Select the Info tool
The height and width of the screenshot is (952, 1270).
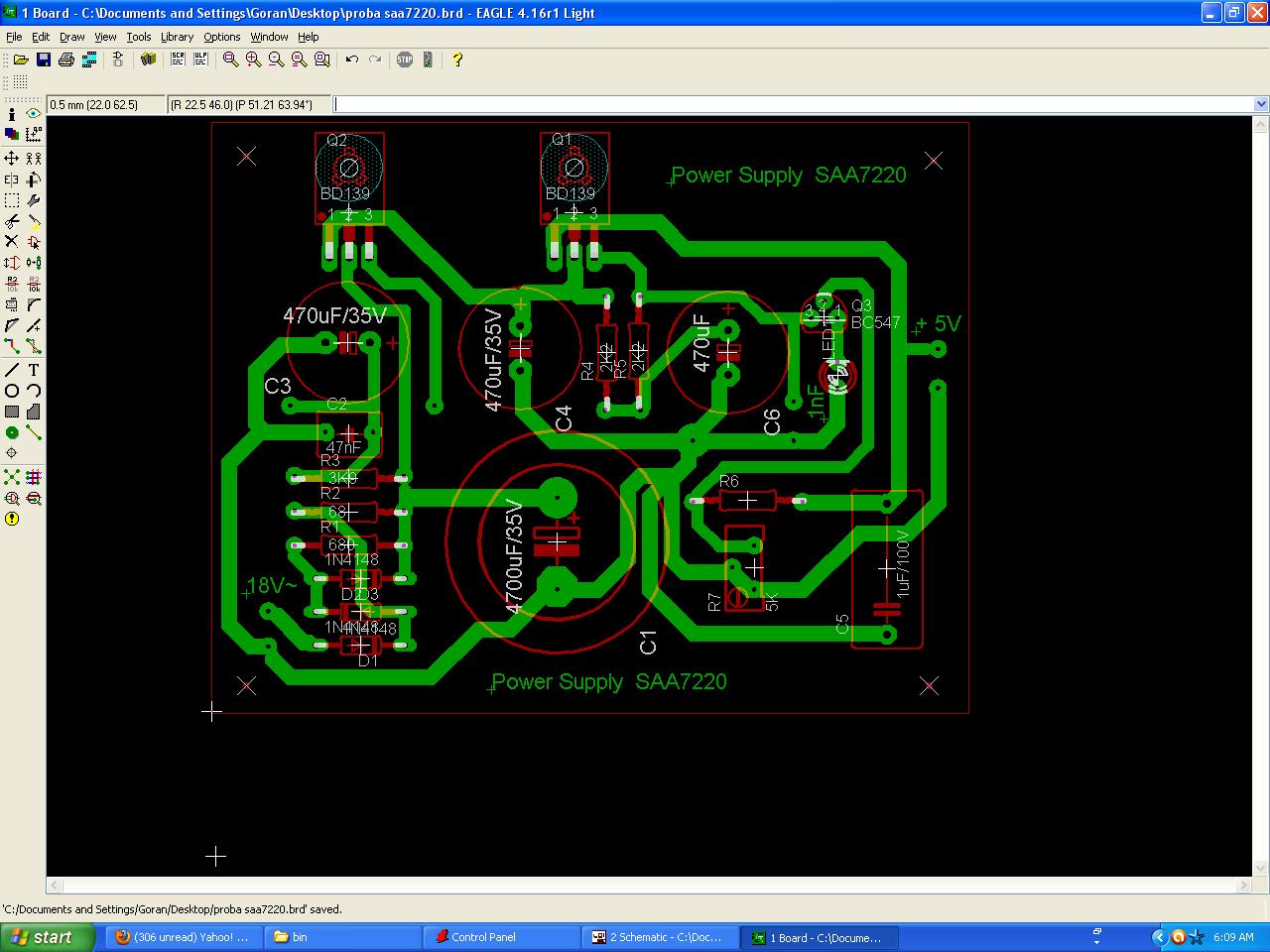pyautogui.click(x=12, y=114)
